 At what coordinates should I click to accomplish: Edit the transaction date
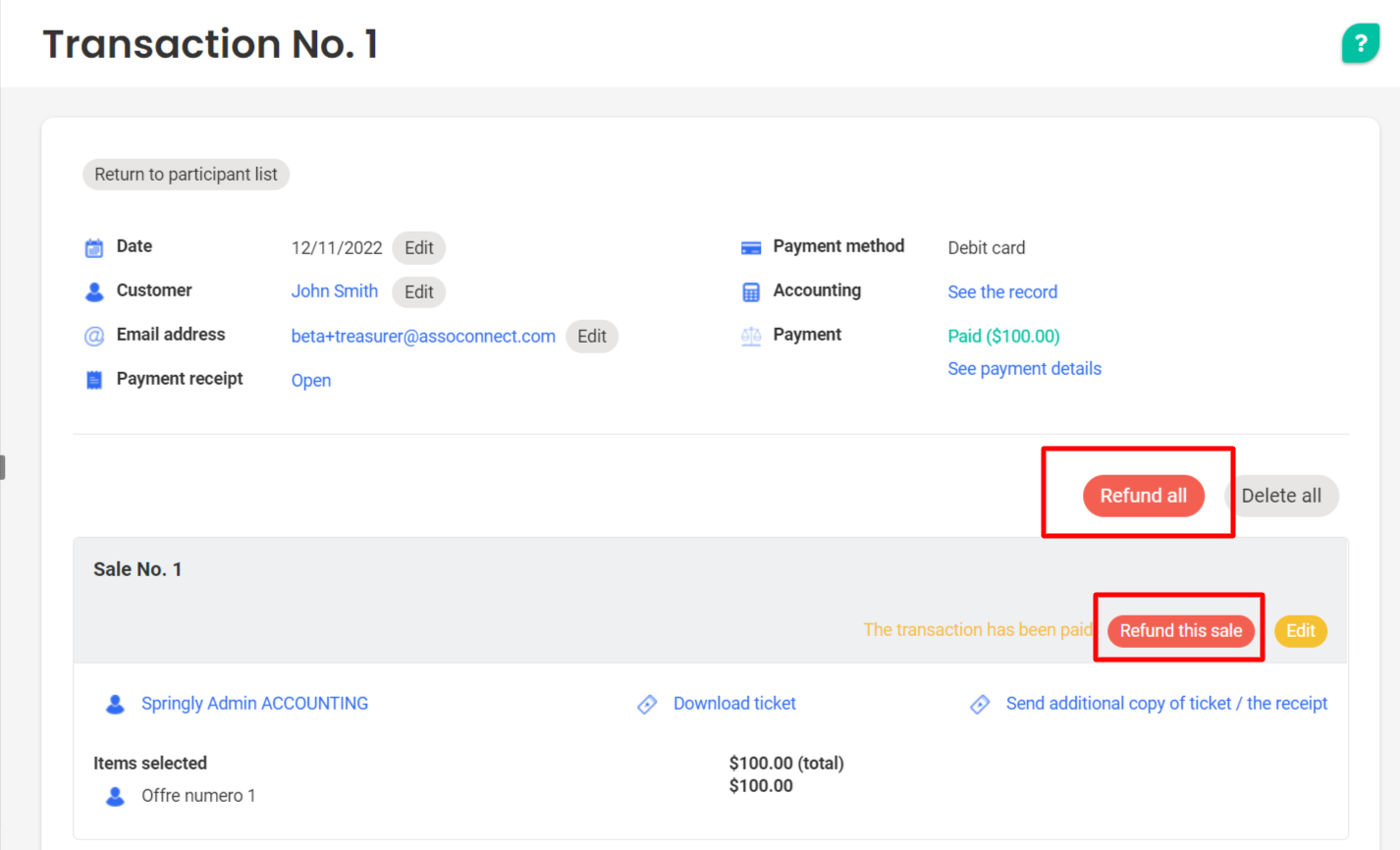click(418, 247)
